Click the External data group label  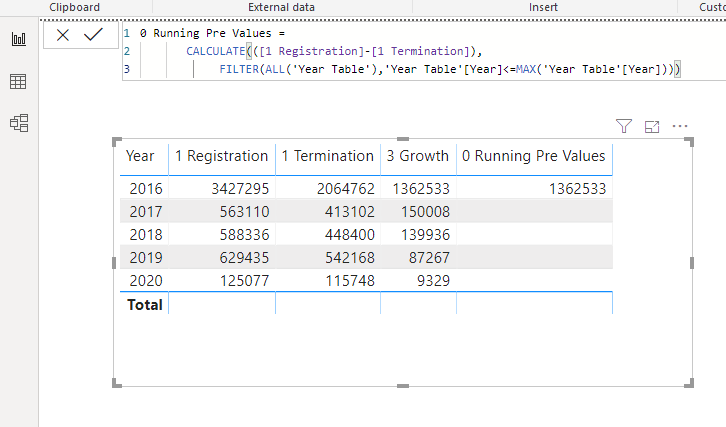282,7
